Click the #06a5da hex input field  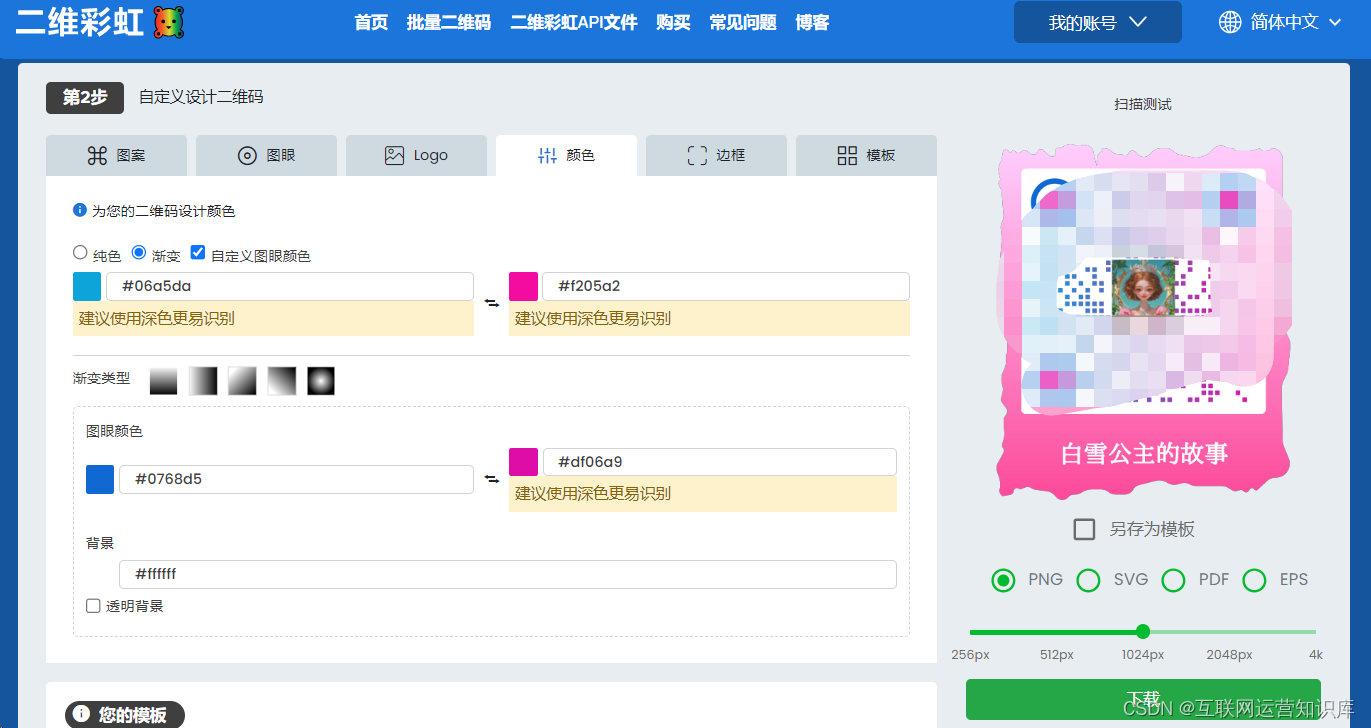(x=290, y=286)
